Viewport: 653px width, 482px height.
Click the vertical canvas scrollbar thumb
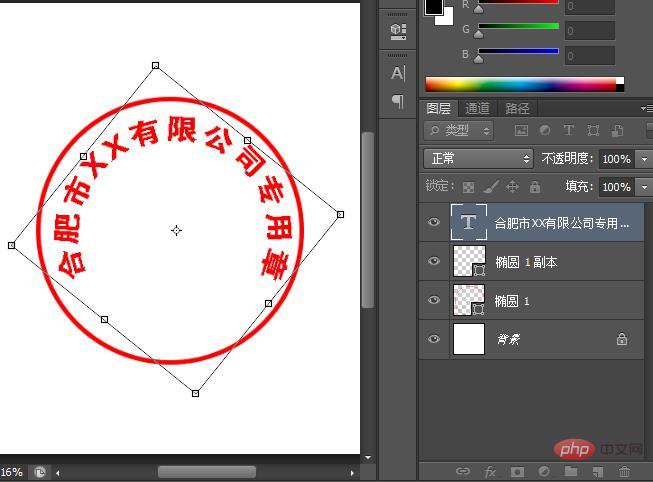pyautogui.click(x=367, y=220)
